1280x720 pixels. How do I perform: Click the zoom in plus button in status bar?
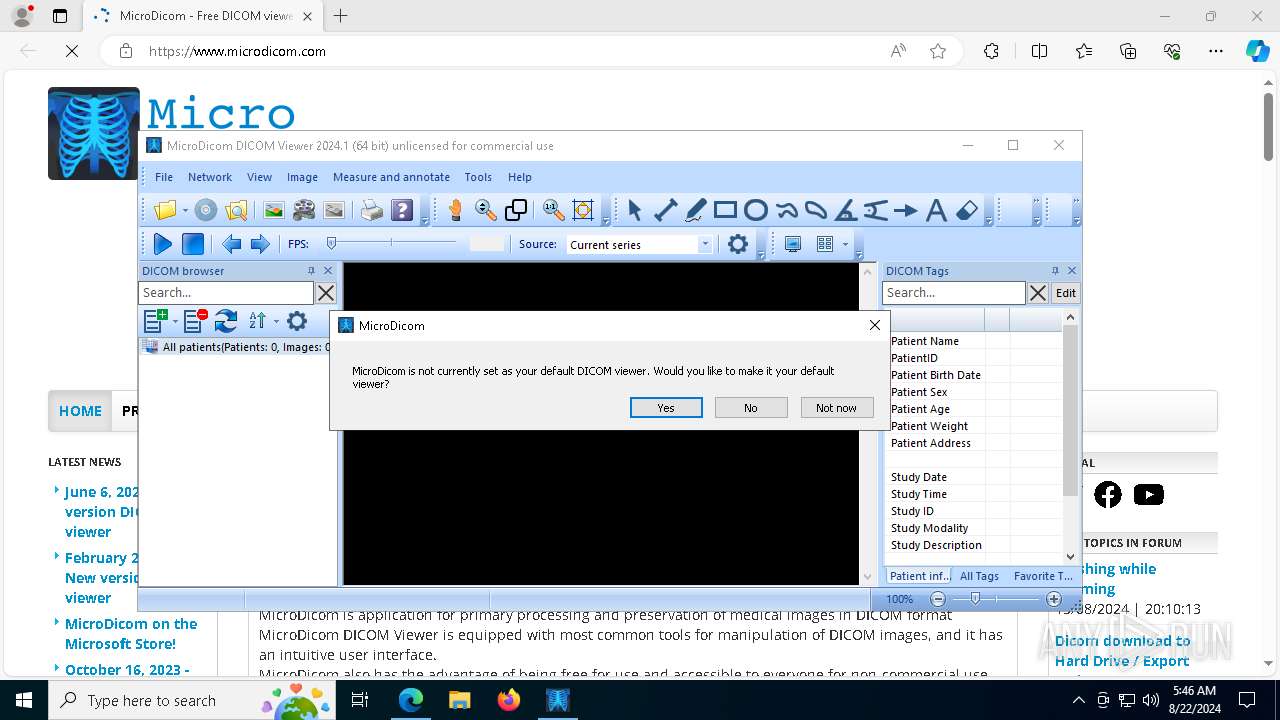point(1053,599)
